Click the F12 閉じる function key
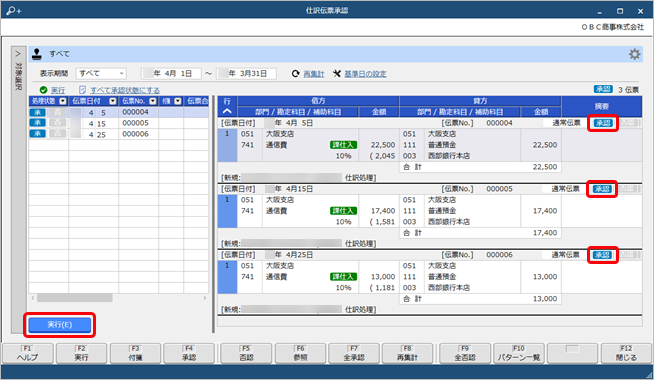Screen dimensions: 654x380 pyautogui.click(x=626, y=353)
